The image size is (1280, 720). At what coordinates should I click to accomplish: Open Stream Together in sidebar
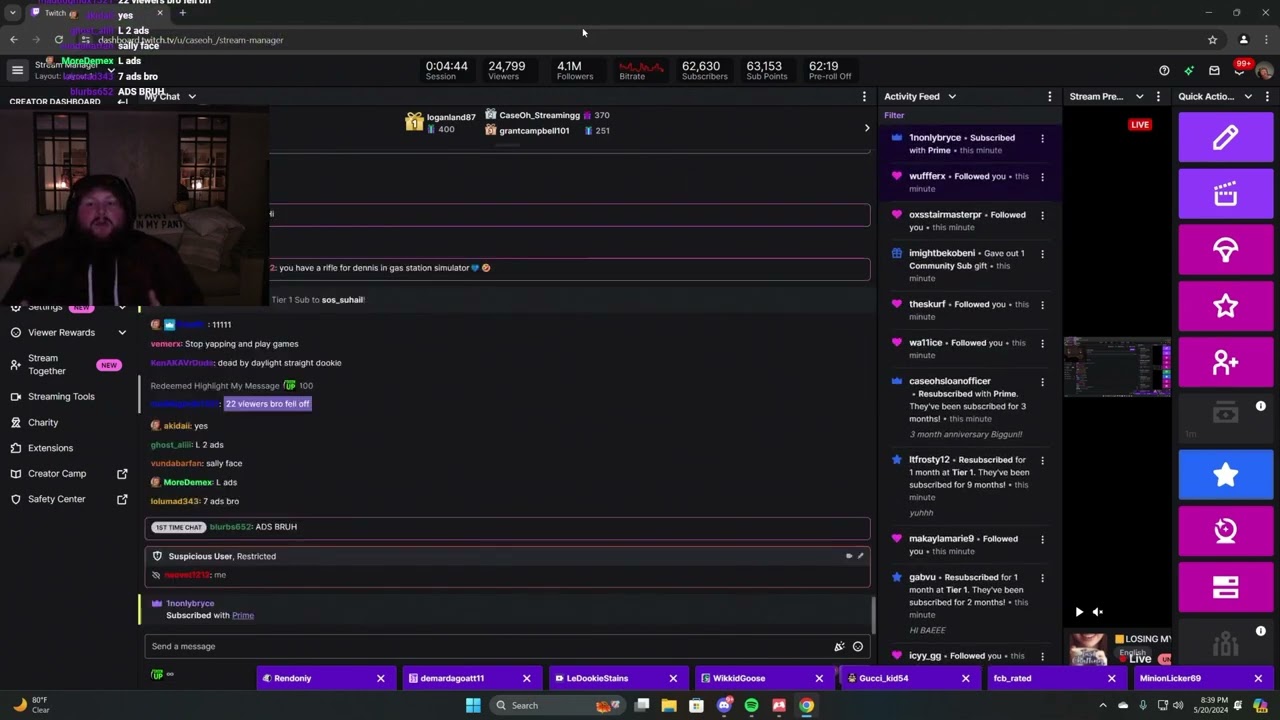67,365
